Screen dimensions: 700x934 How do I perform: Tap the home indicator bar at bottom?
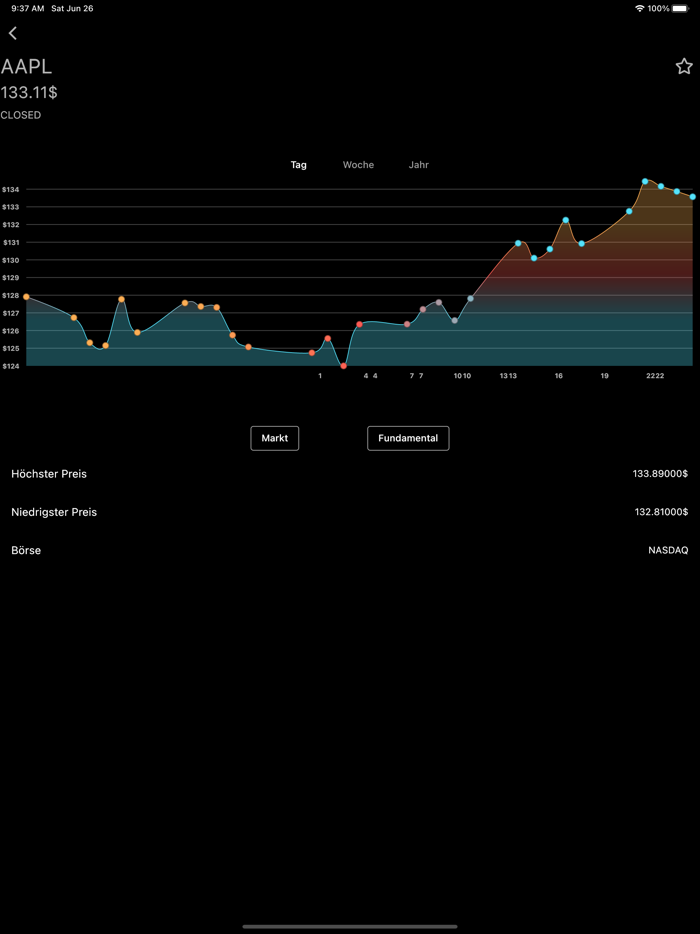point(350,926)
